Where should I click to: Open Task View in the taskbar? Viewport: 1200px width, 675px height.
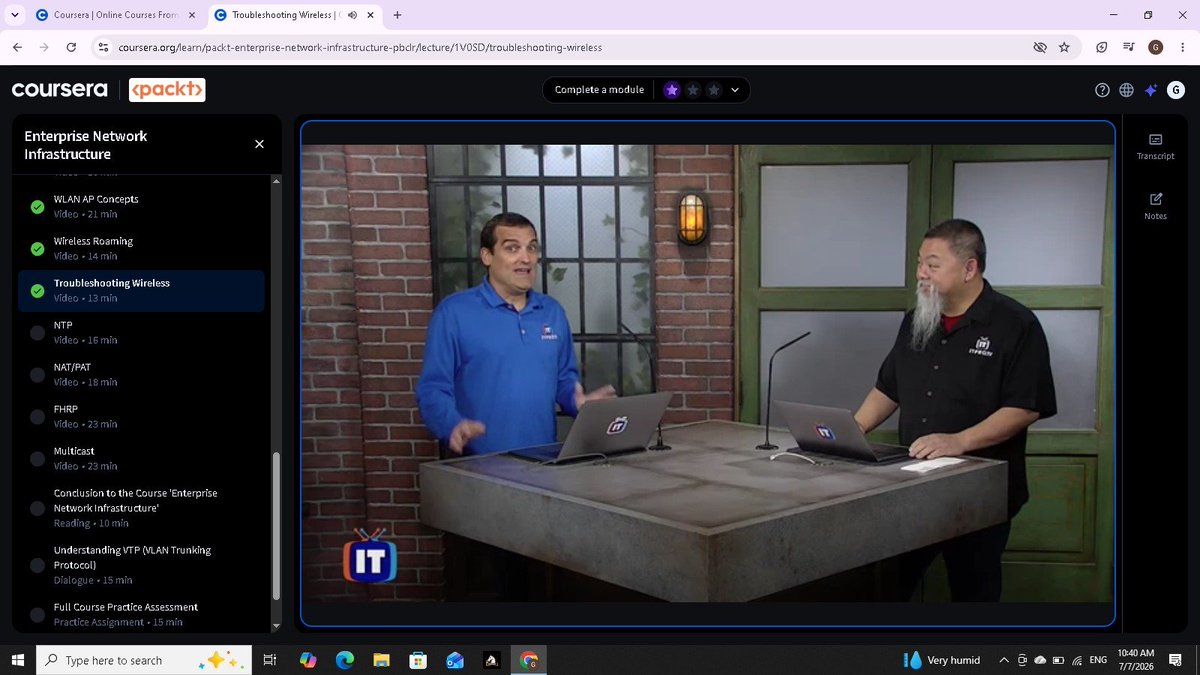[269, 660]
